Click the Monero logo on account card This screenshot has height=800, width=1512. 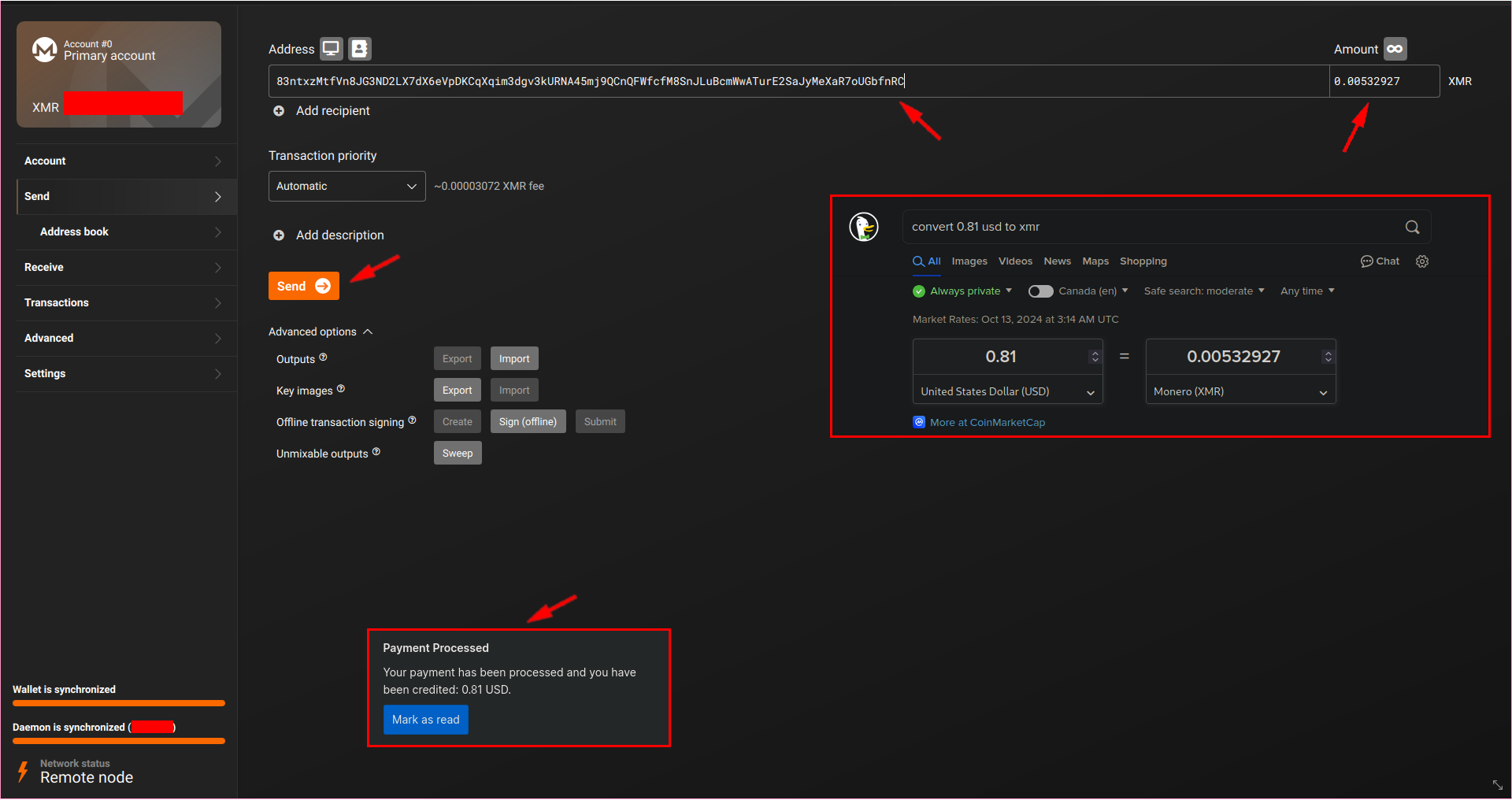click(44, 50)
